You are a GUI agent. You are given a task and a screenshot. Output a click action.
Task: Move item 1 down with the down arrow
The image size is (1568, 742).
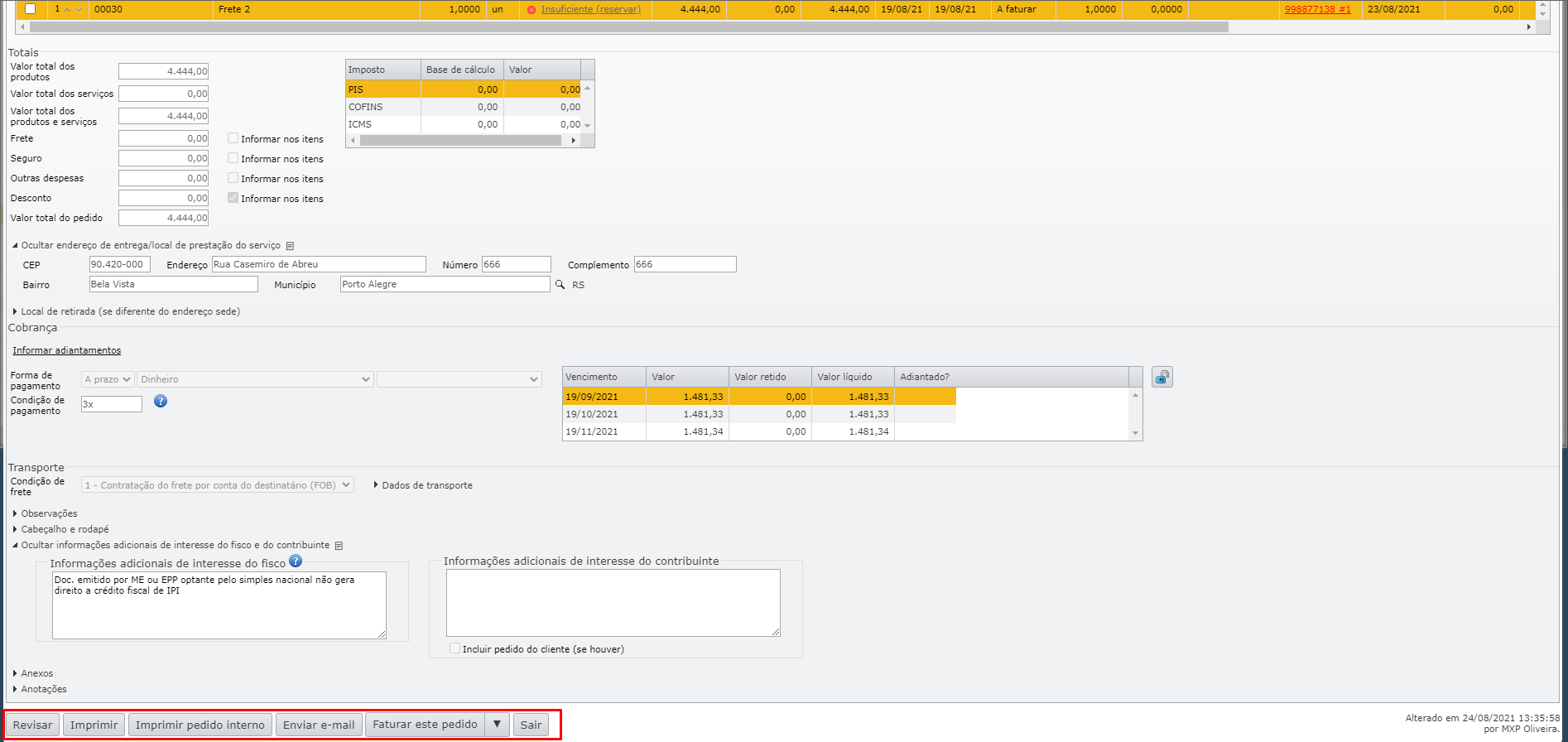pos(79,10)
